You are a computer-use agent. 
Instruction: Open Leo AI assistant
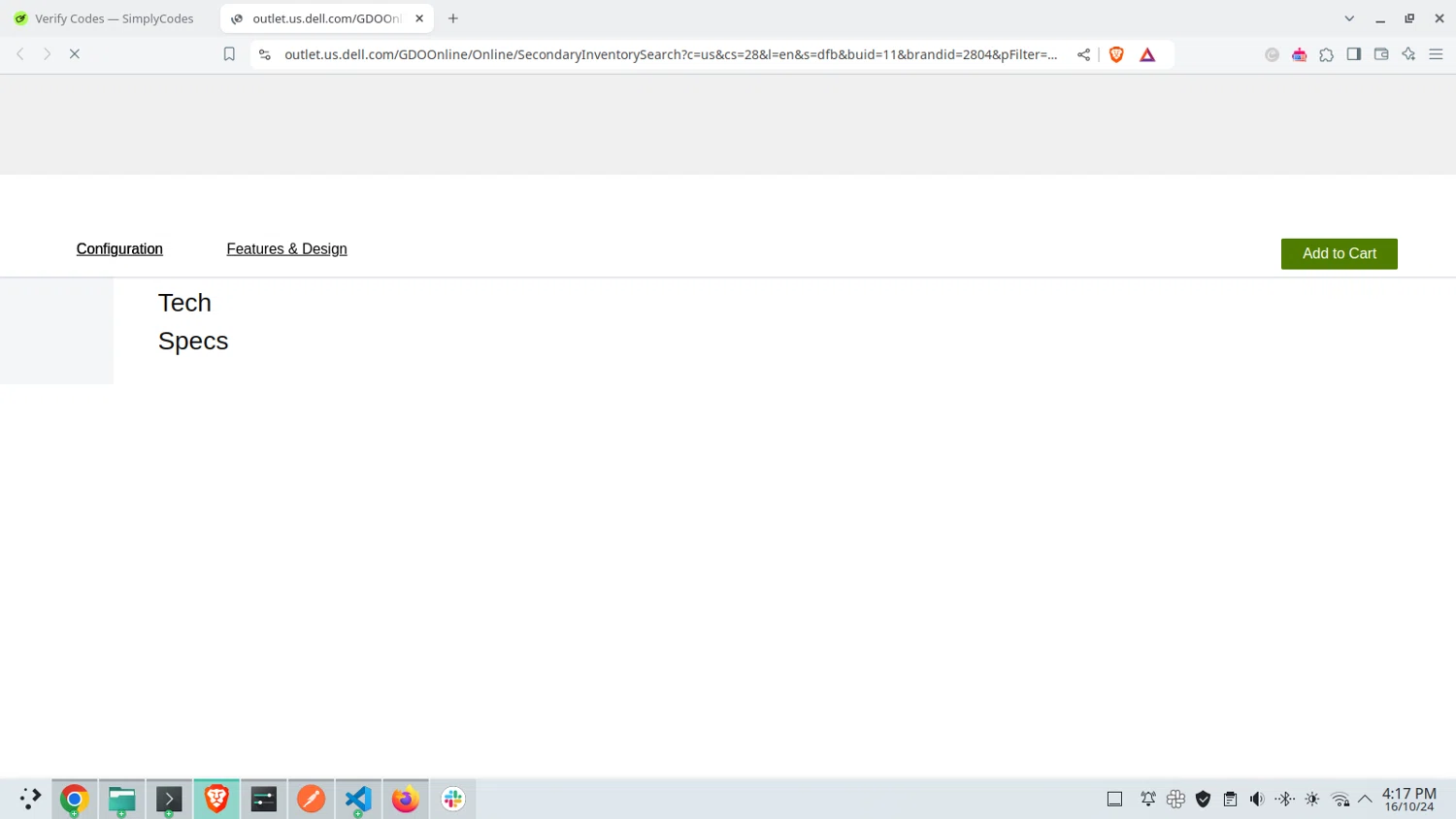(1408, 54)
